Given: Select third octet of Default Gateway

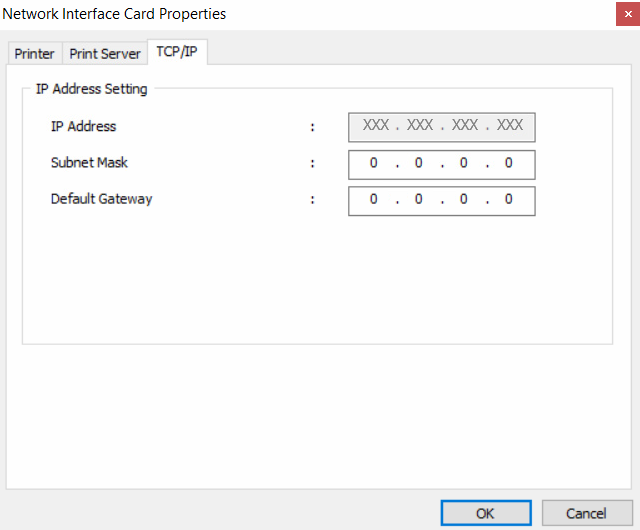Looking at the screenshot, I should (x=464, y=199).
